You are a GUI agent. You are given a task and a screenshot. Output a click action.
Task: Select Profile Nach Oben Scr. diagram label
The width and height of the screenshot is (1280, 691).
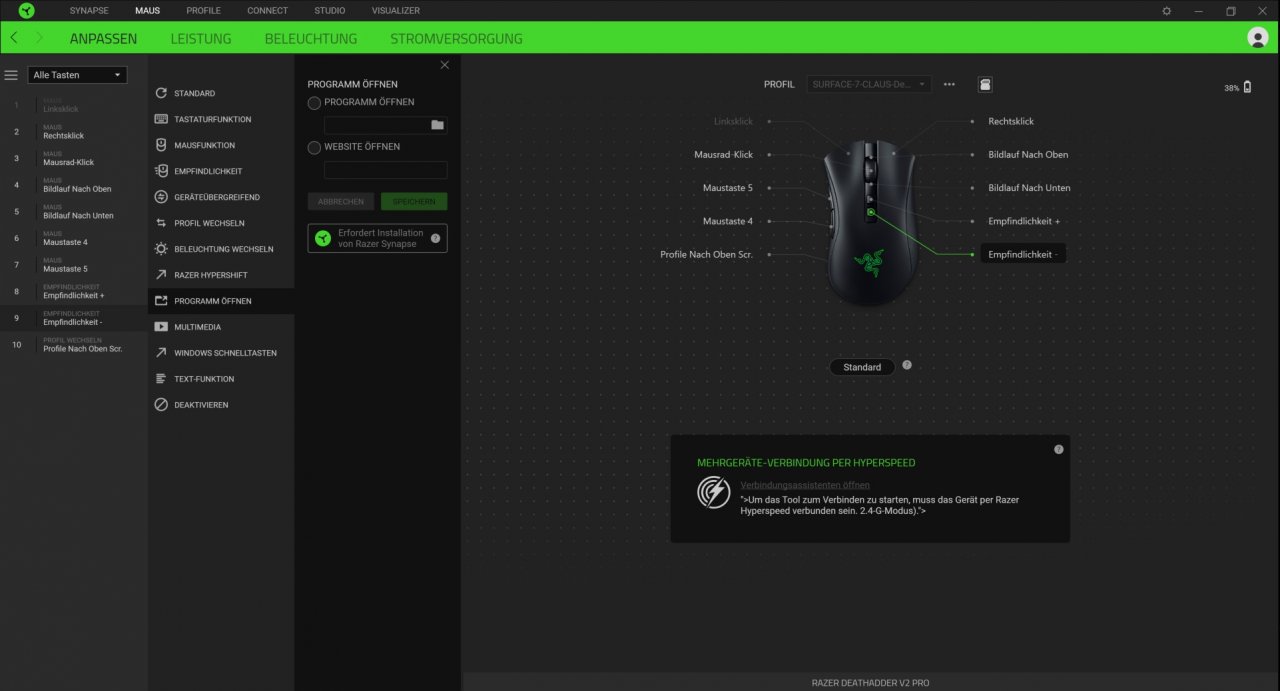pos(707,255)
